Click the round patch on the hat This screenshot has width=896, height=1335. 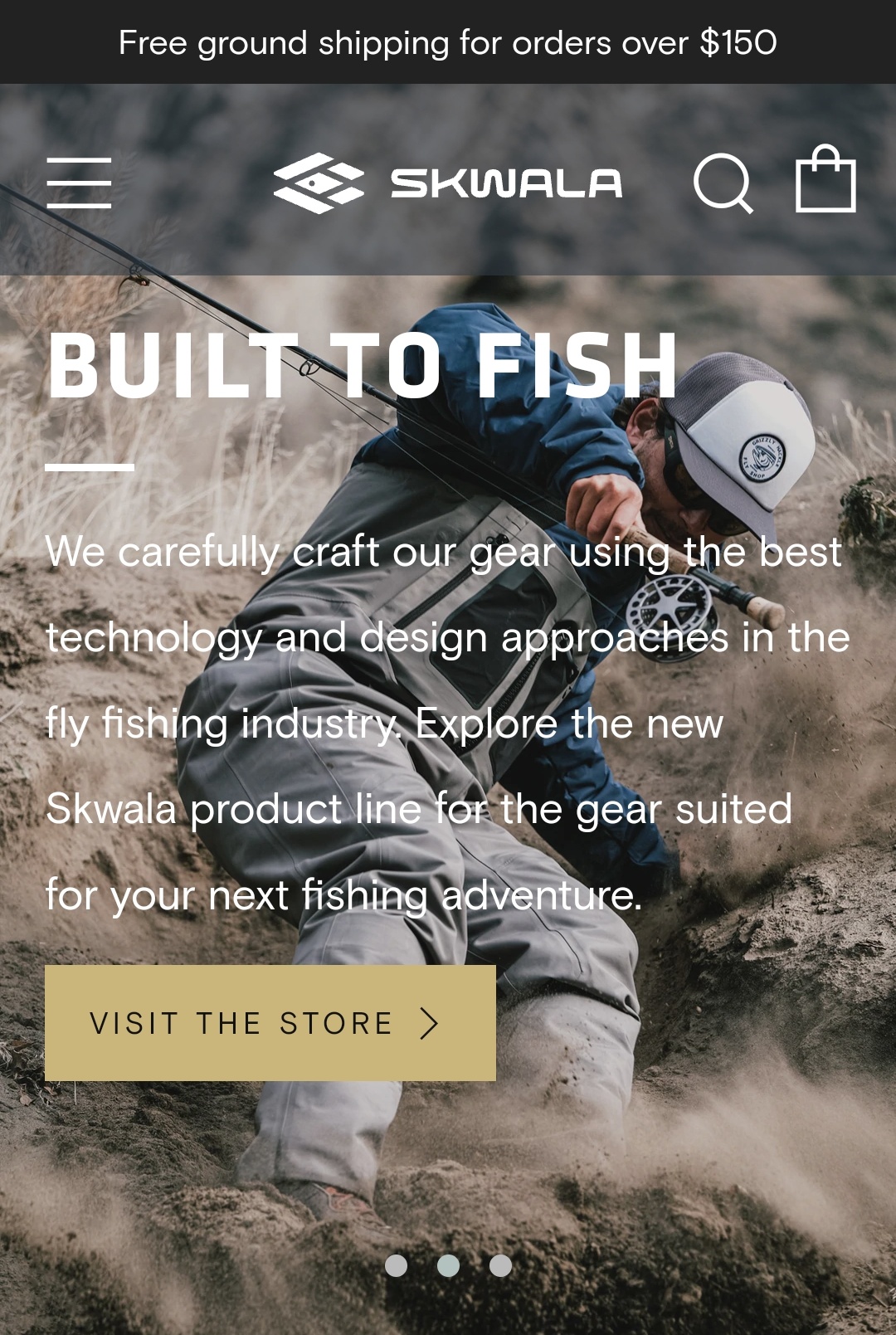762,457
